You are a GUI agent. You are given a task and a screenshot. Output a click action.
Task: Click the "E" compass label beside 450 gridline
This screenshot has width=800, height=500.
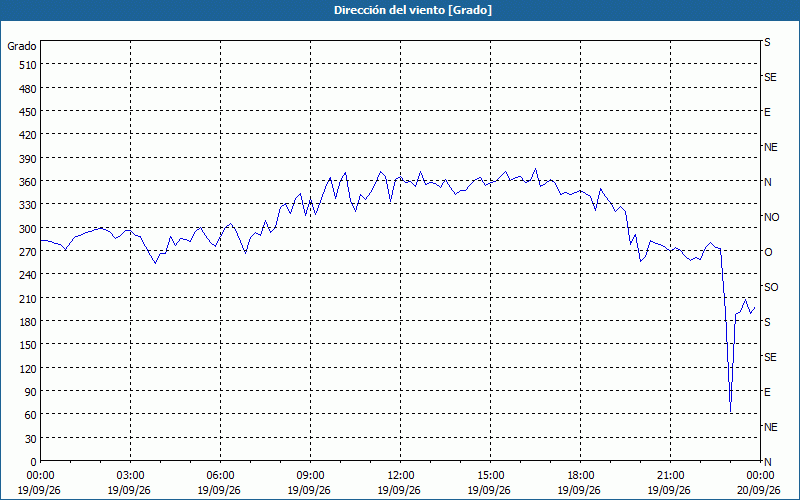click(x=767, y=112)
